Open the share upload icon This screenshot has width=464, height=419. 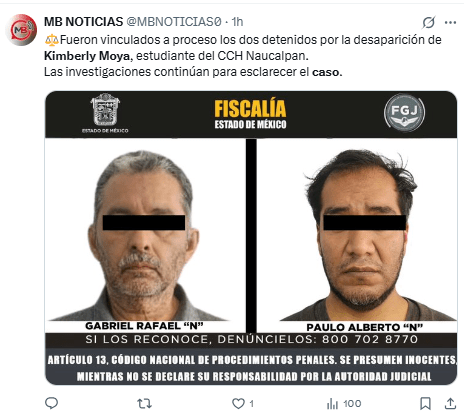click(450, 403)
